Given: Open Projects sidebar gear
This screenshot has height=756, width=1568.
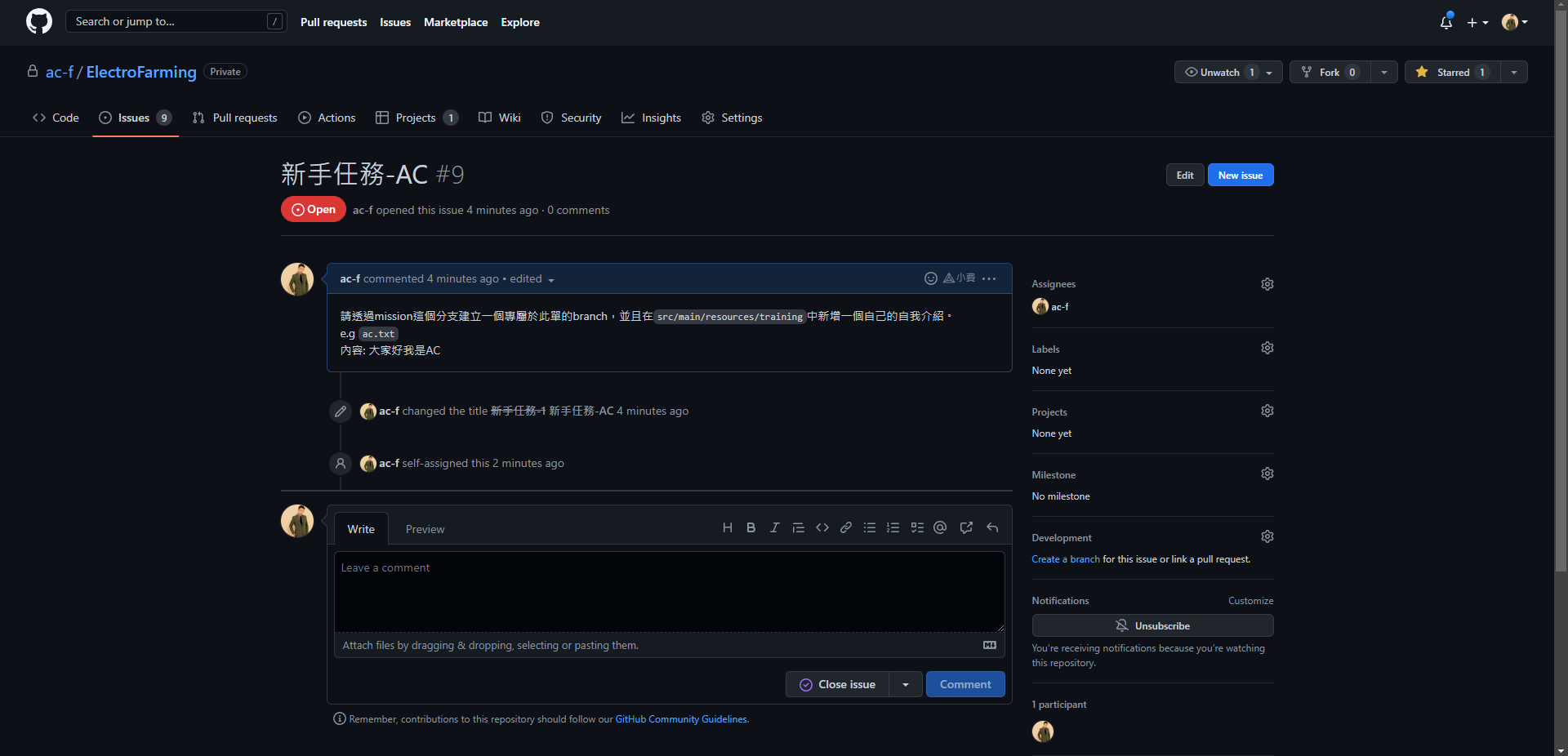Looking at the screenshot, I should 1267,411.
